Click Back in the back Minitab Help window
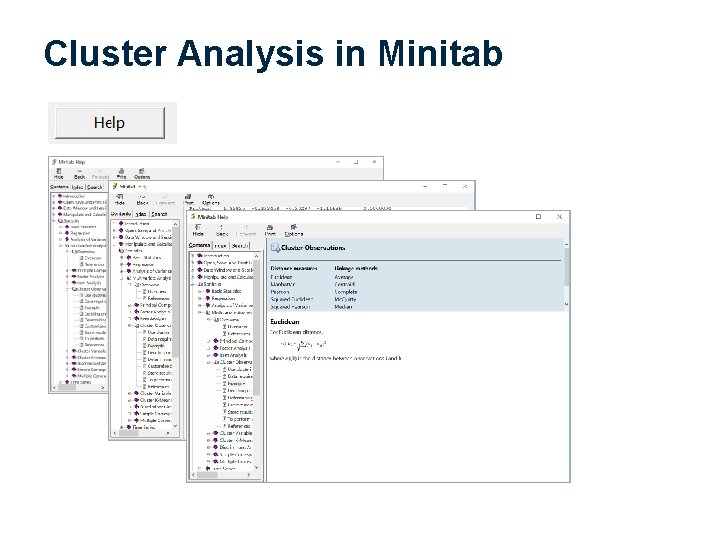 coord(79,174)
